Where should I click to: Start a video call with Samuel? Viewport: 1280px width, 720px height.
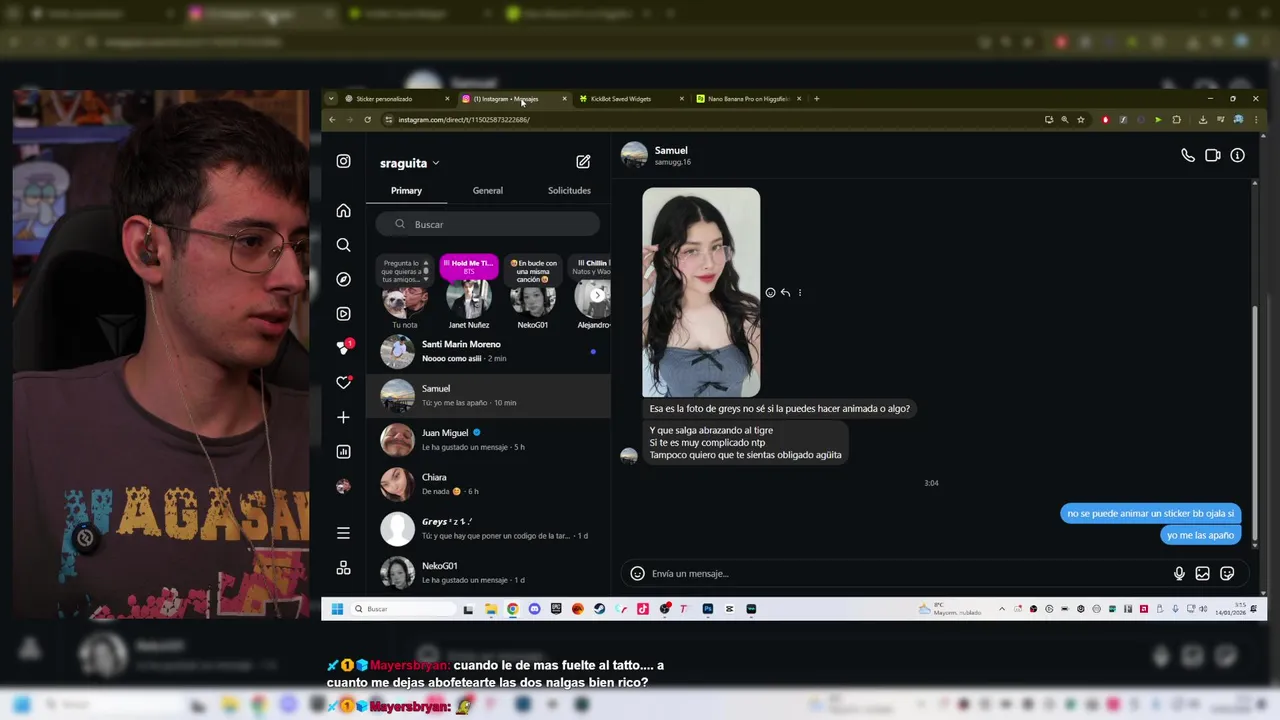(1213, 155)
